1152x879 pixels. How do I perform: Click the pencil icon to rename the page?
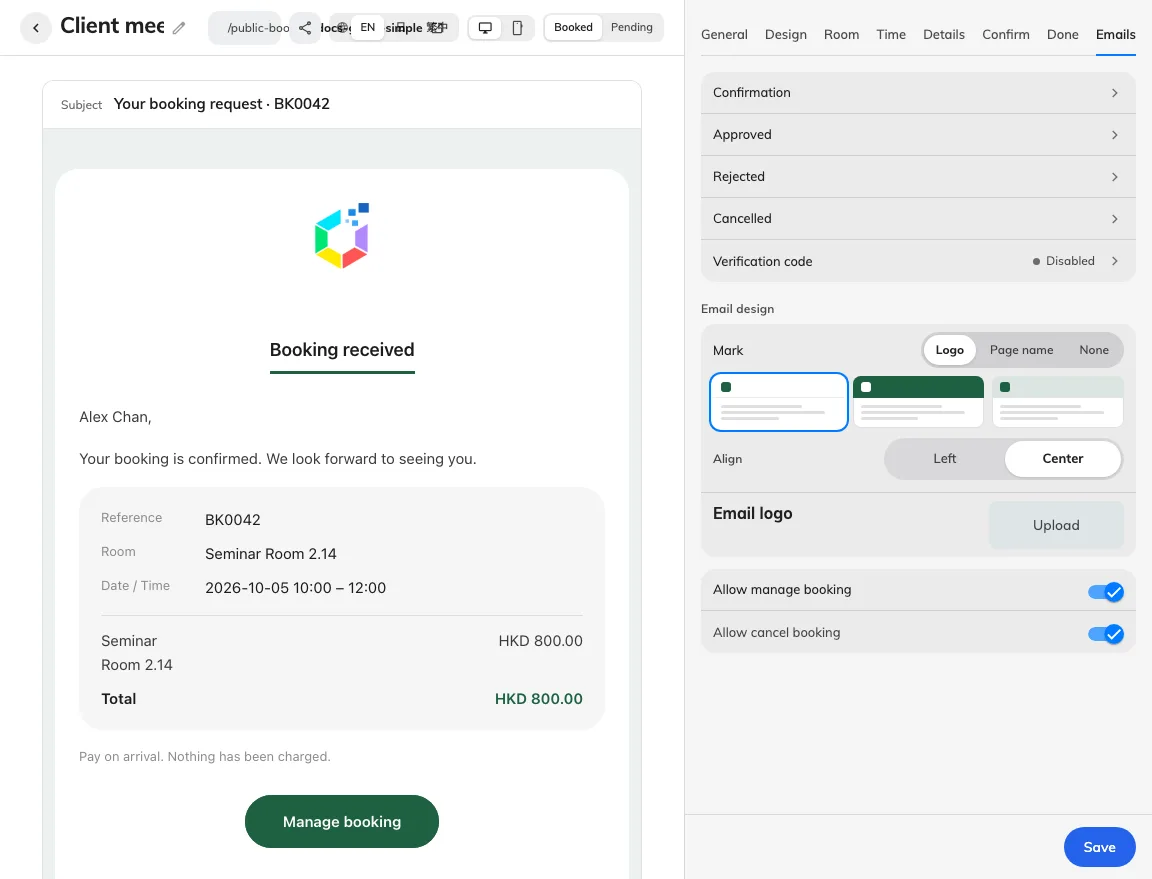pyautogui.click(x=179, y=28)
